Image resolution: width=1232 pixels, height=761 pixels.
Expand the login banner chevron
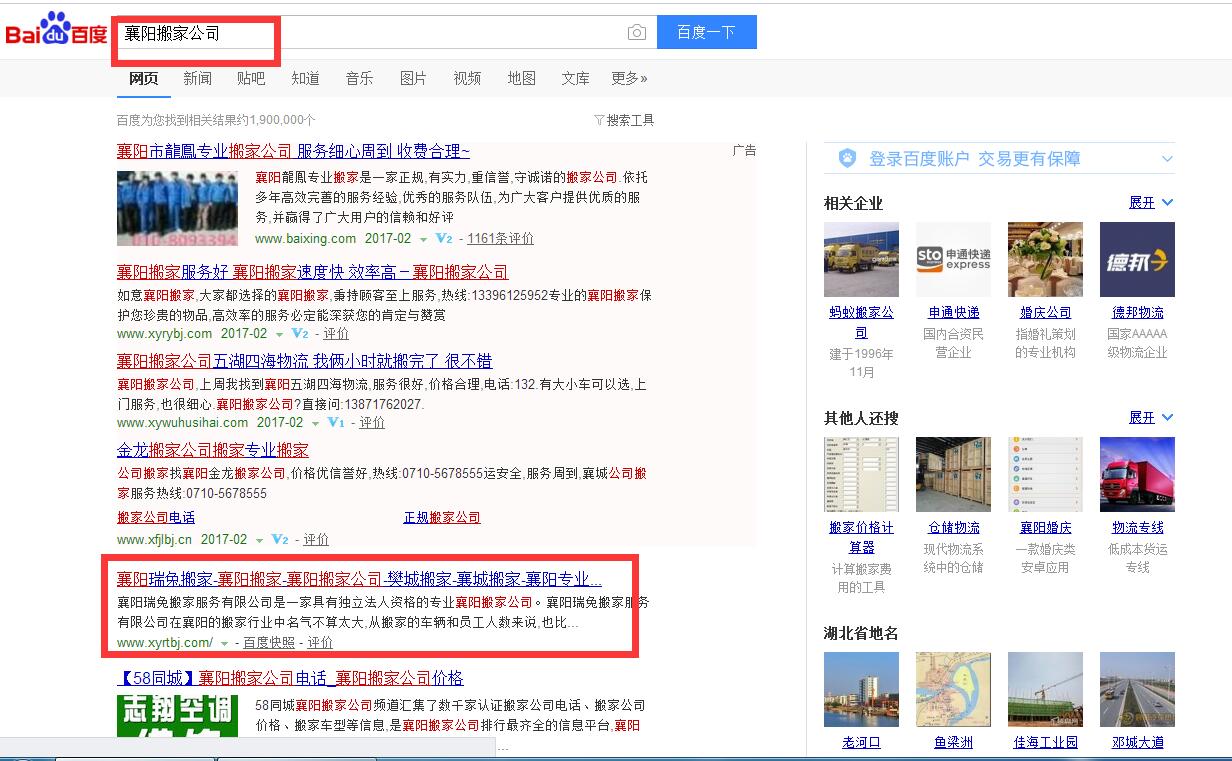coord(1167,159)
